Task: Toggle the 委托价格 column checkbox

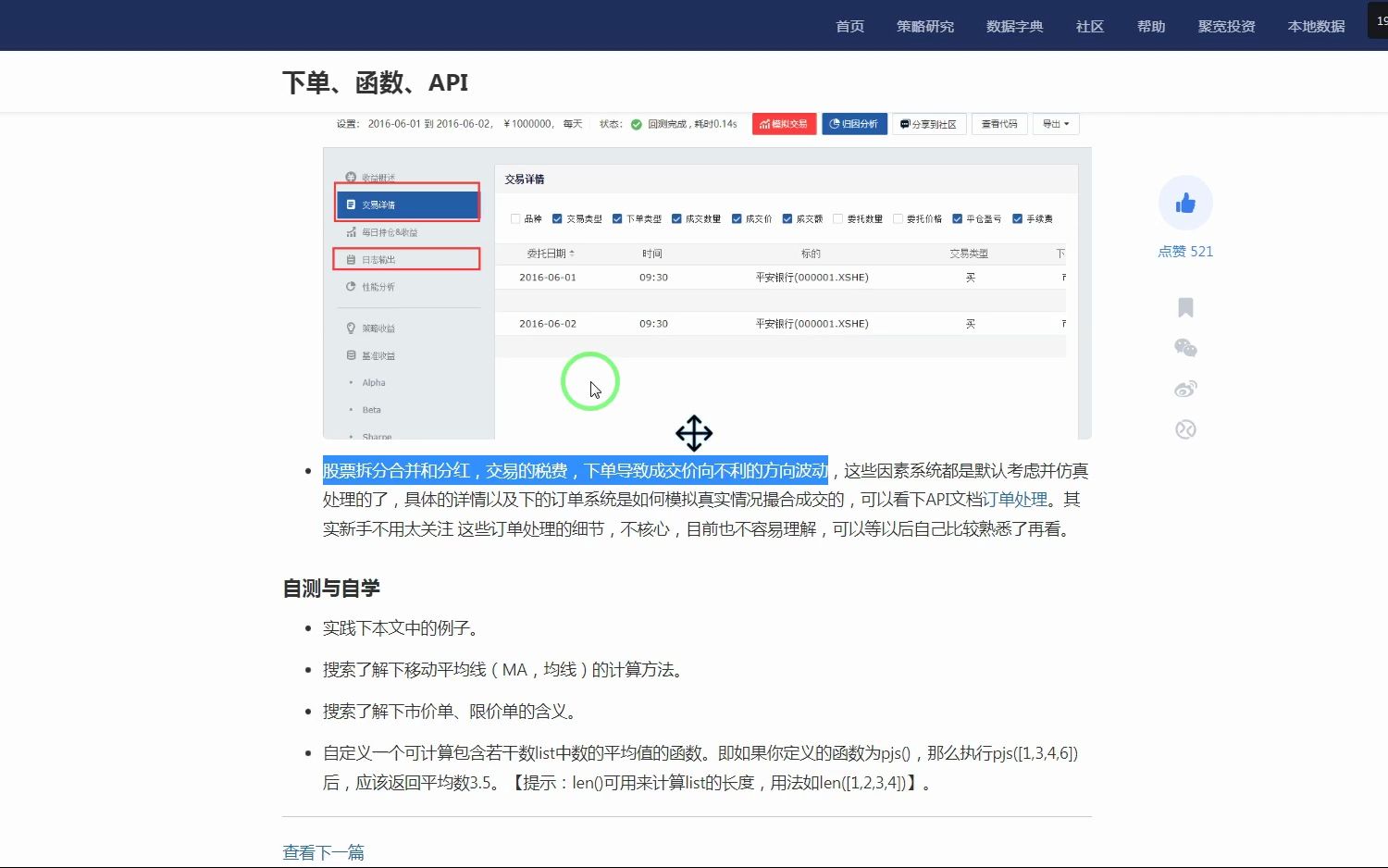Action: (x=898, y=219)
